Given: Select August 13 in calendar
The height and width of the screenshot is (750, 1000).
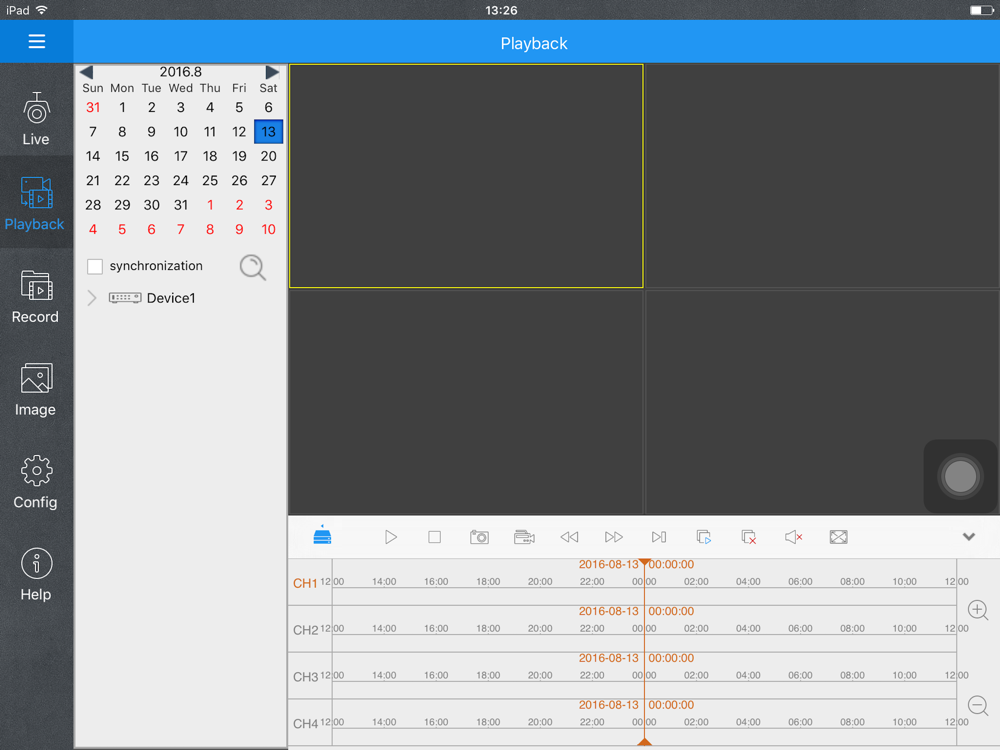Looking at the screenshot, I should coord(268,131).
